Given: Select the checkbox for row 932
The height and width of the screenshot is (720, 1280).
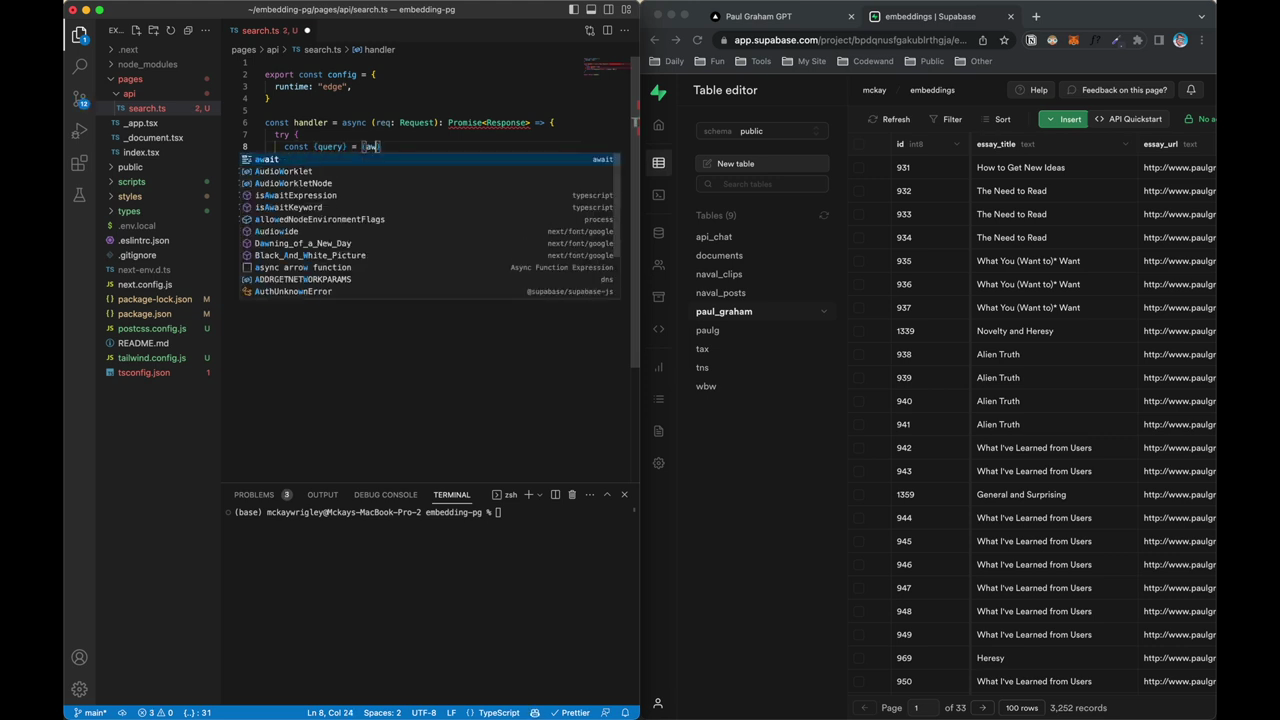Looking at the screenshot, I should [x=859, y=191].
